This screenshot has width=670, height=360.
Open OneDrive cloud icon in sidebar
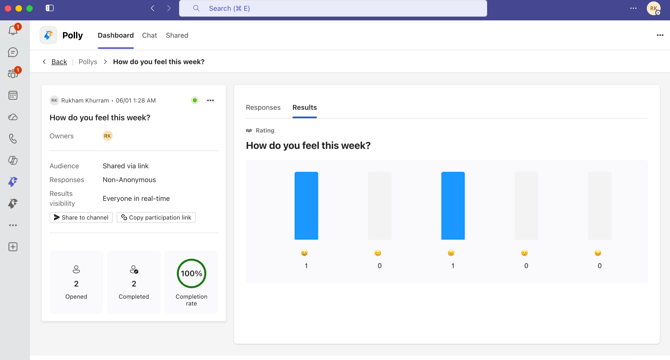[x=13, y=117]
